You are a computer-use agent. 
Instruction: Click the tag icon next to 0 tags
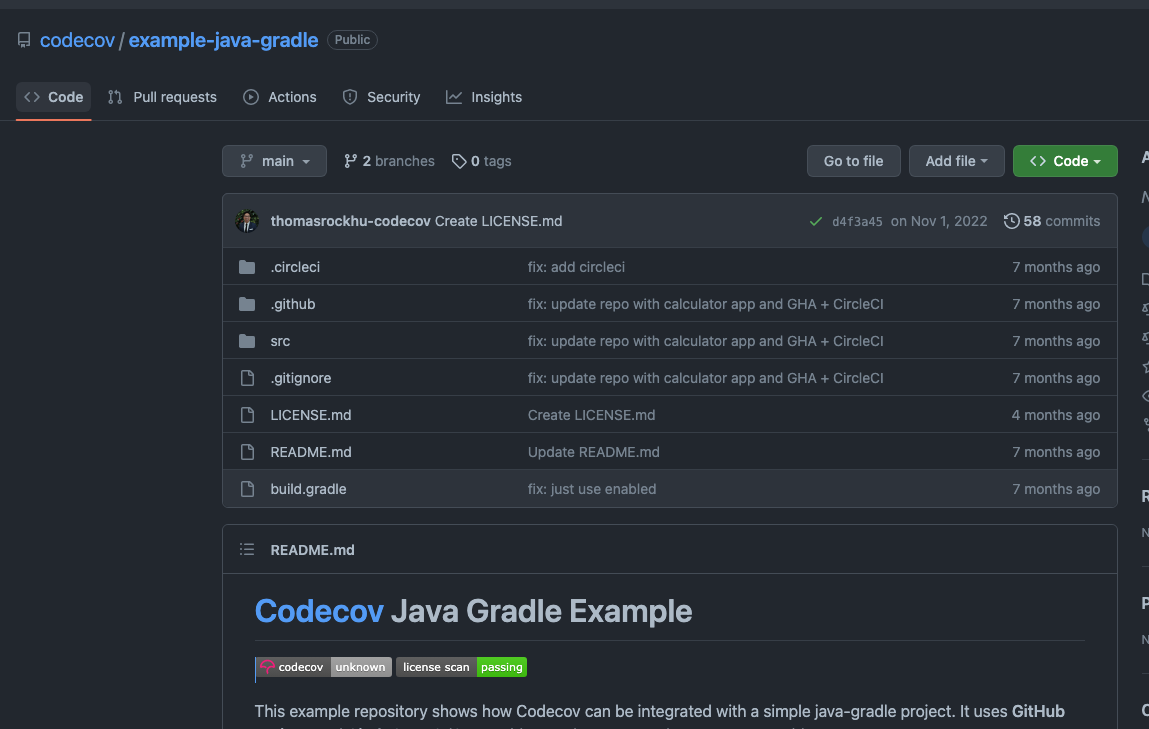pos(459,161)
